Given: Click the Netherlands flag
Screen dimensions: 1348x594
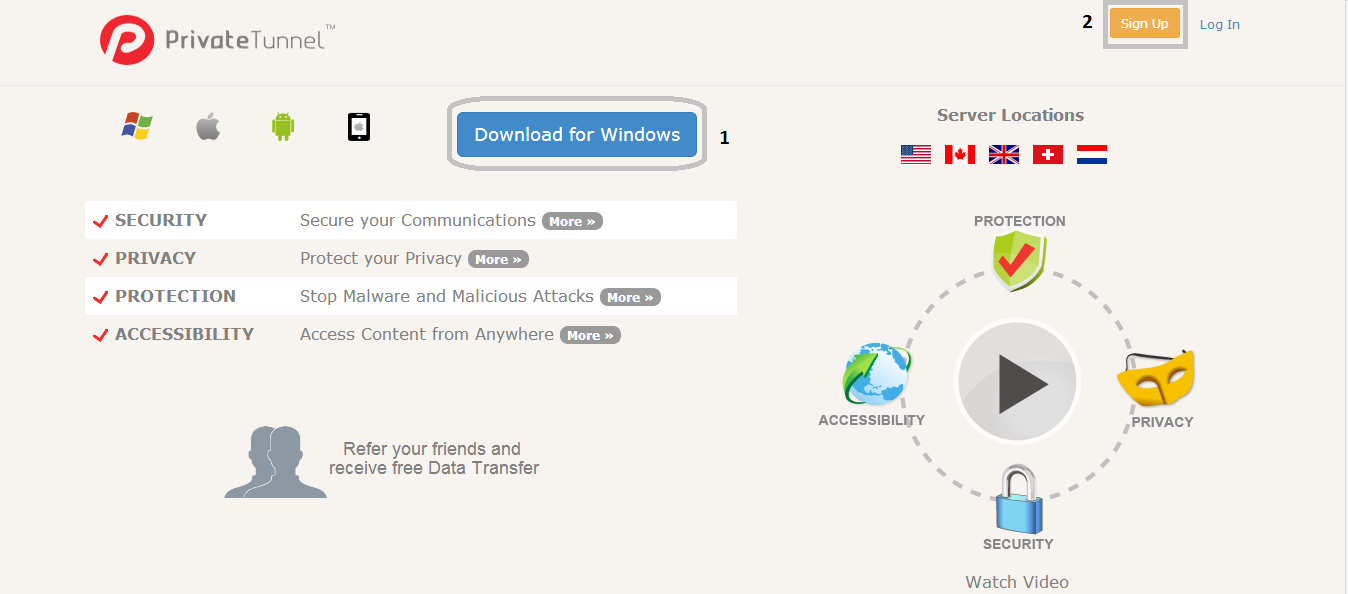Looking at the screenshot, I should coord(1092,154).
